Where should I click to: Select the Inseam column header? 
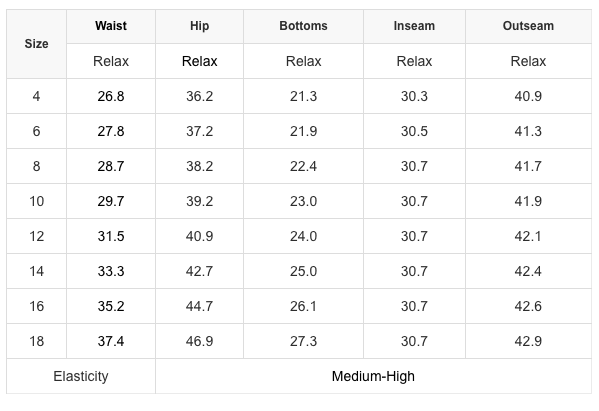414,26
